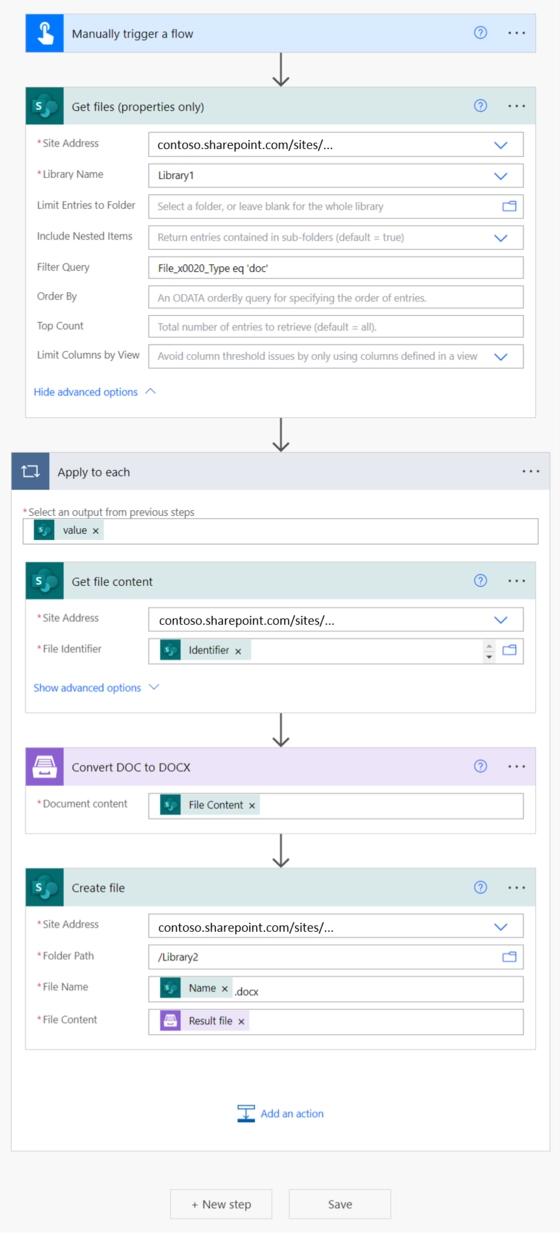Open help for Create file action

480,888
